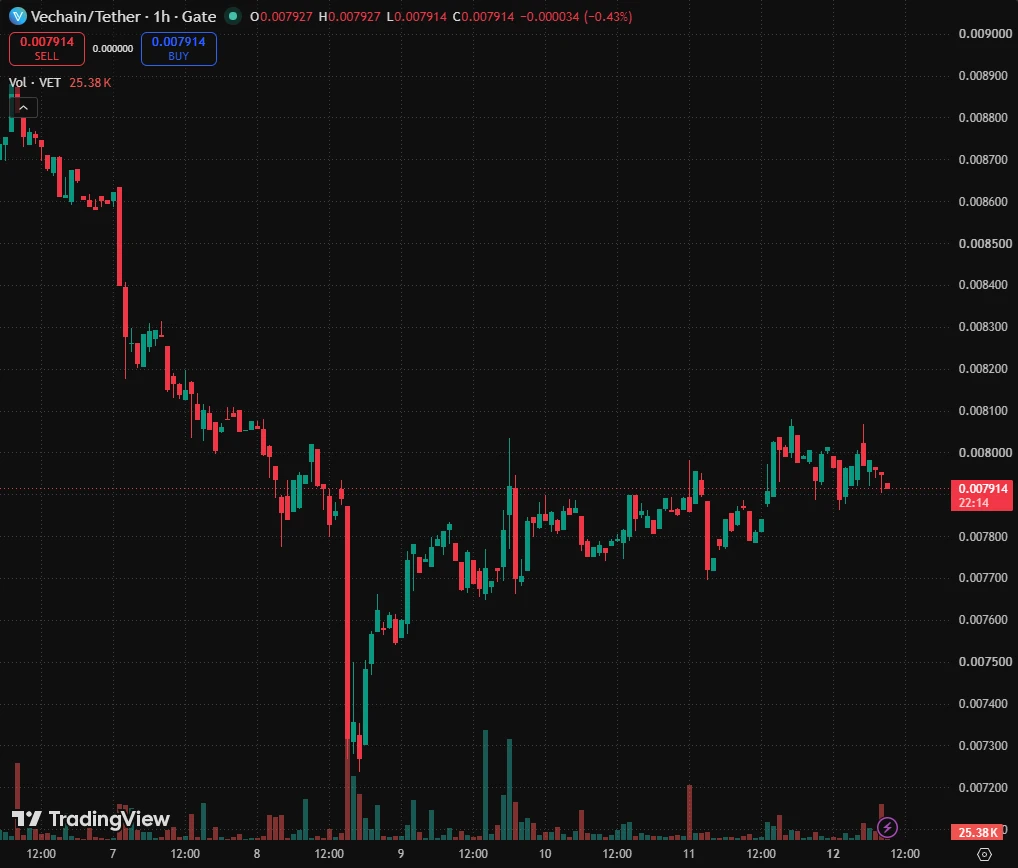
Task: Click date label 11 on time axis
Action: tap(689, 854)
